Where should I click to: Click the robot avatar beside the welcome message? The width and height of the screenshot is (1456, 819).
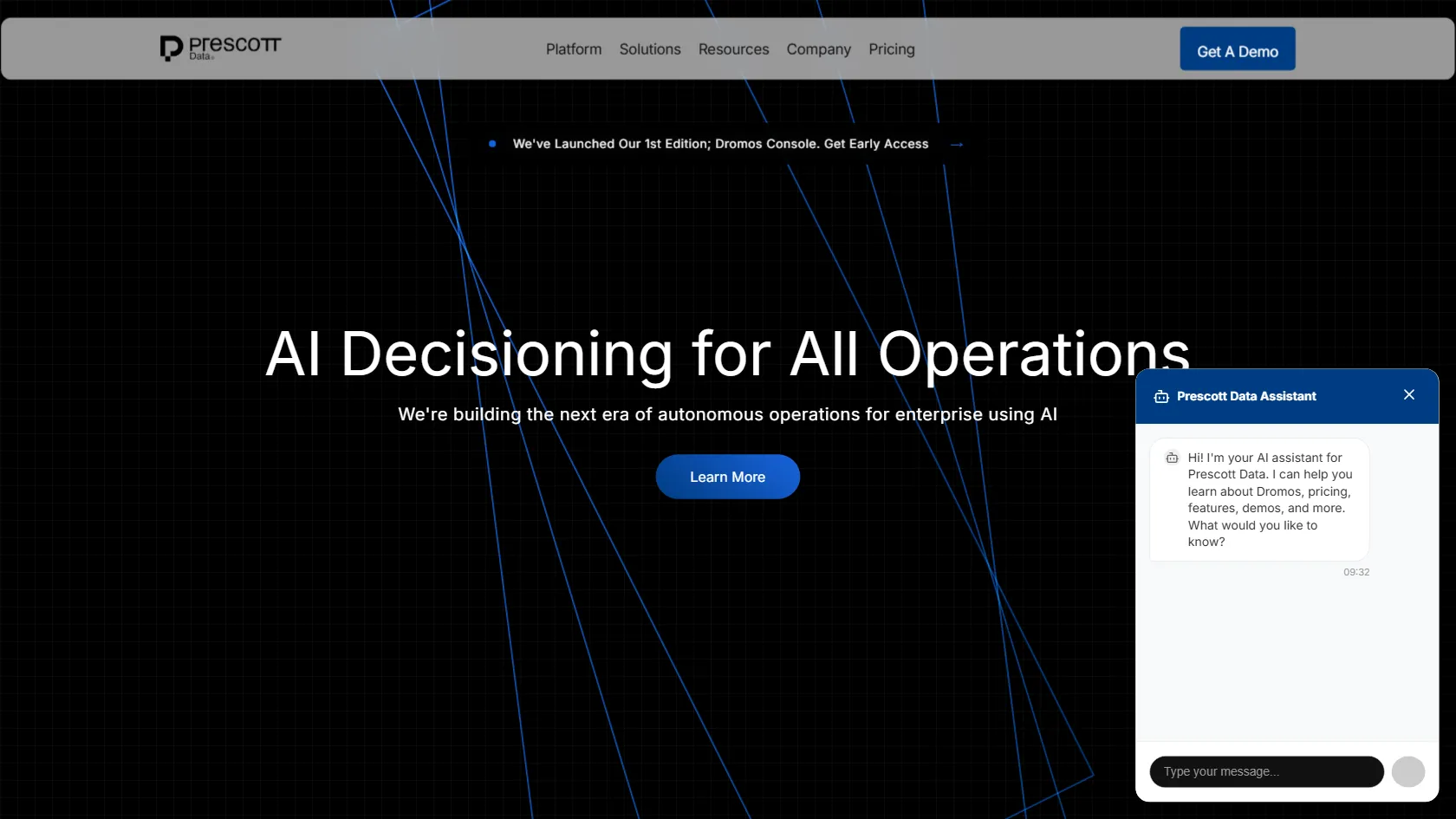pos(1172,458)
